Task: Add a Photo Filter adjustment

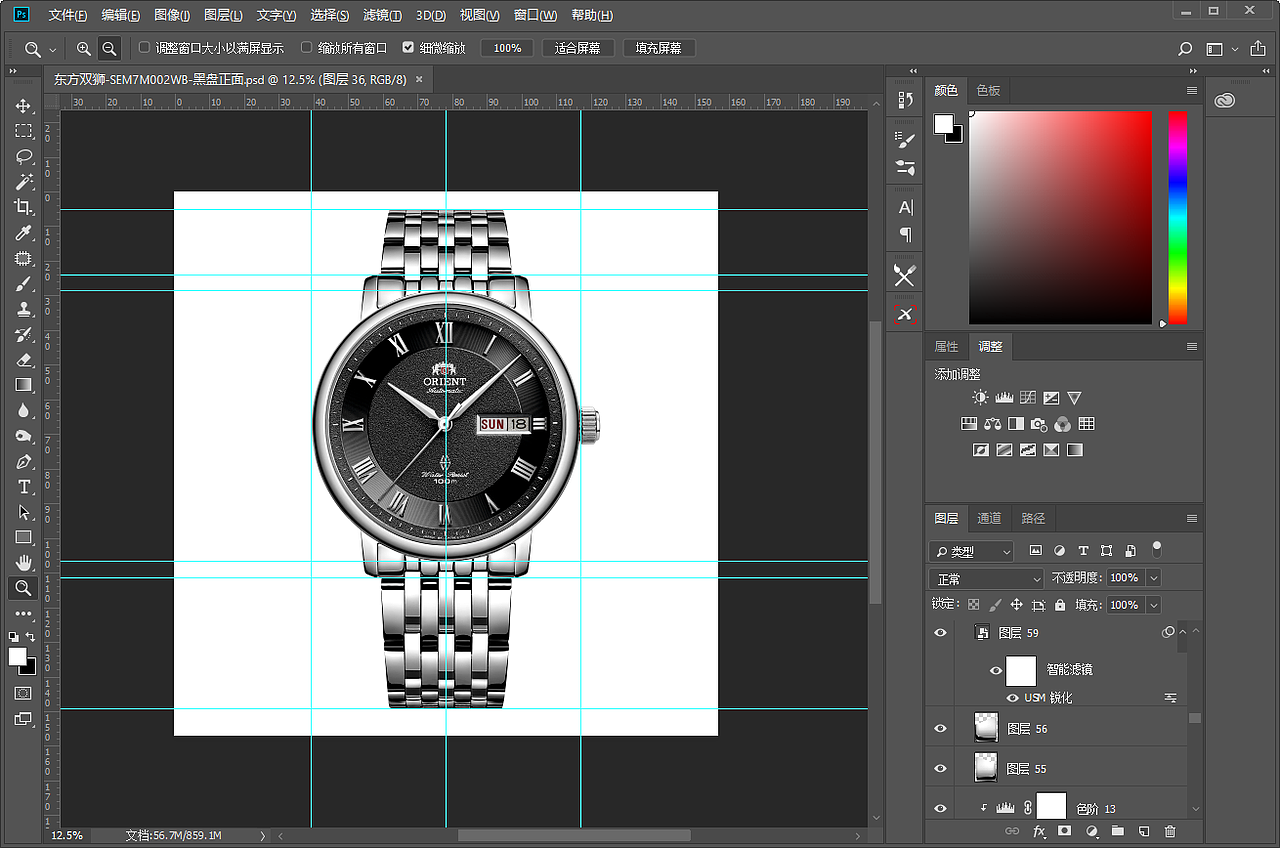Action: (1039, 424)
